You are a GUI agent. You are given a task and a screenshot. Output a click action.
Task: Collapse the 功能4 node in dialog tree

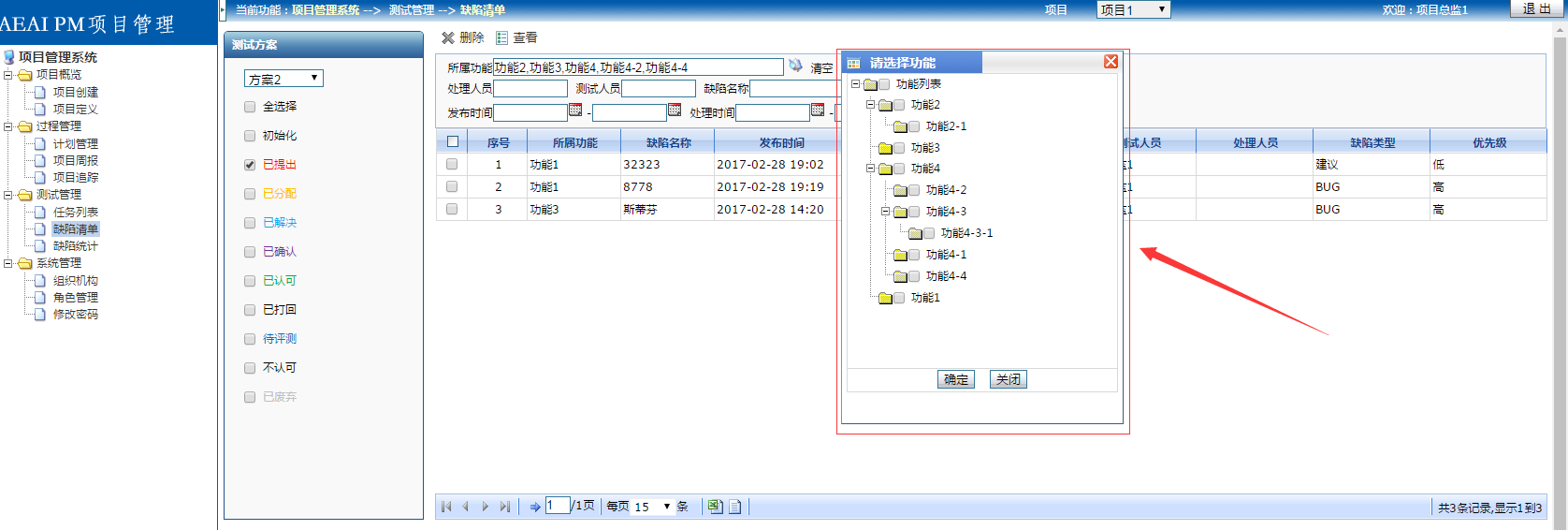(870, 169)
